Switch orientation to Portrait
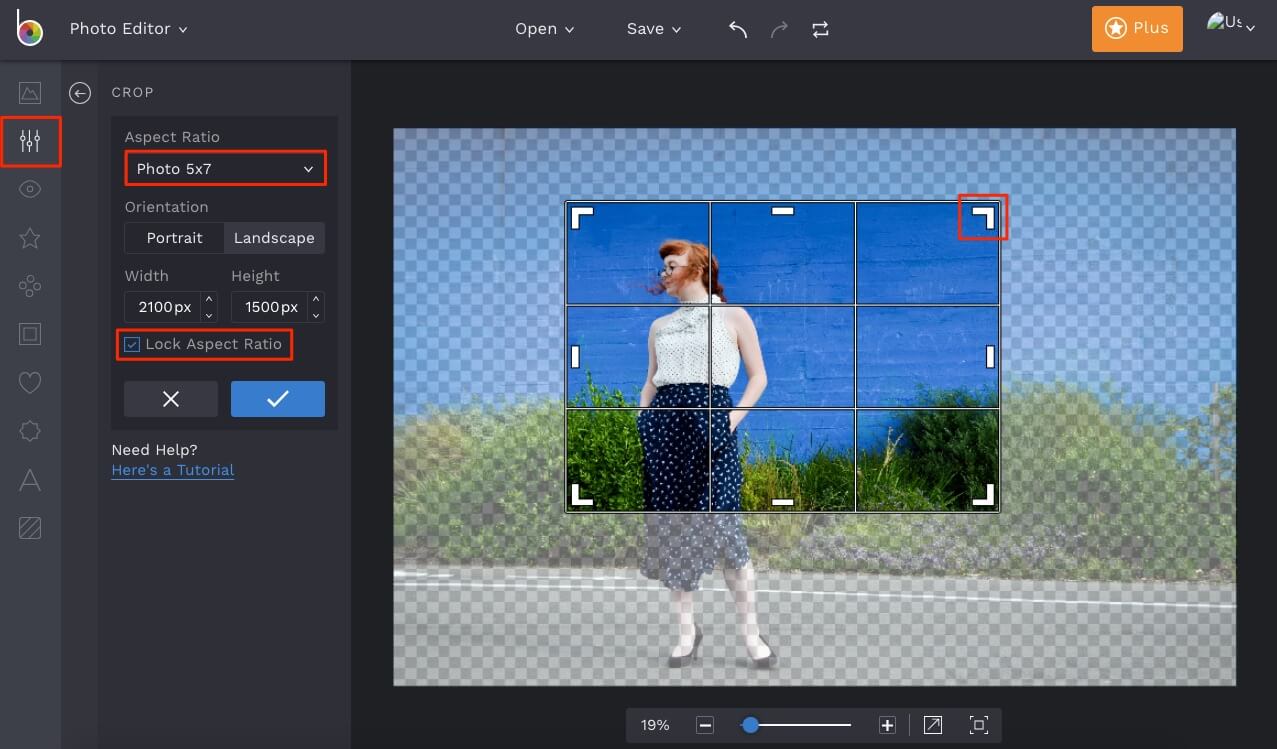This screenshot has width=1277, height=749. coord(175,238)
